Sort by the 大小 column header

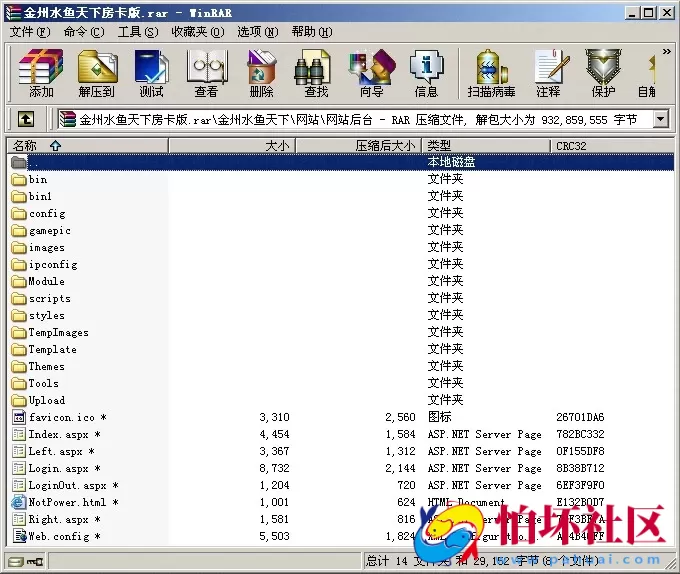click(232, 146)
